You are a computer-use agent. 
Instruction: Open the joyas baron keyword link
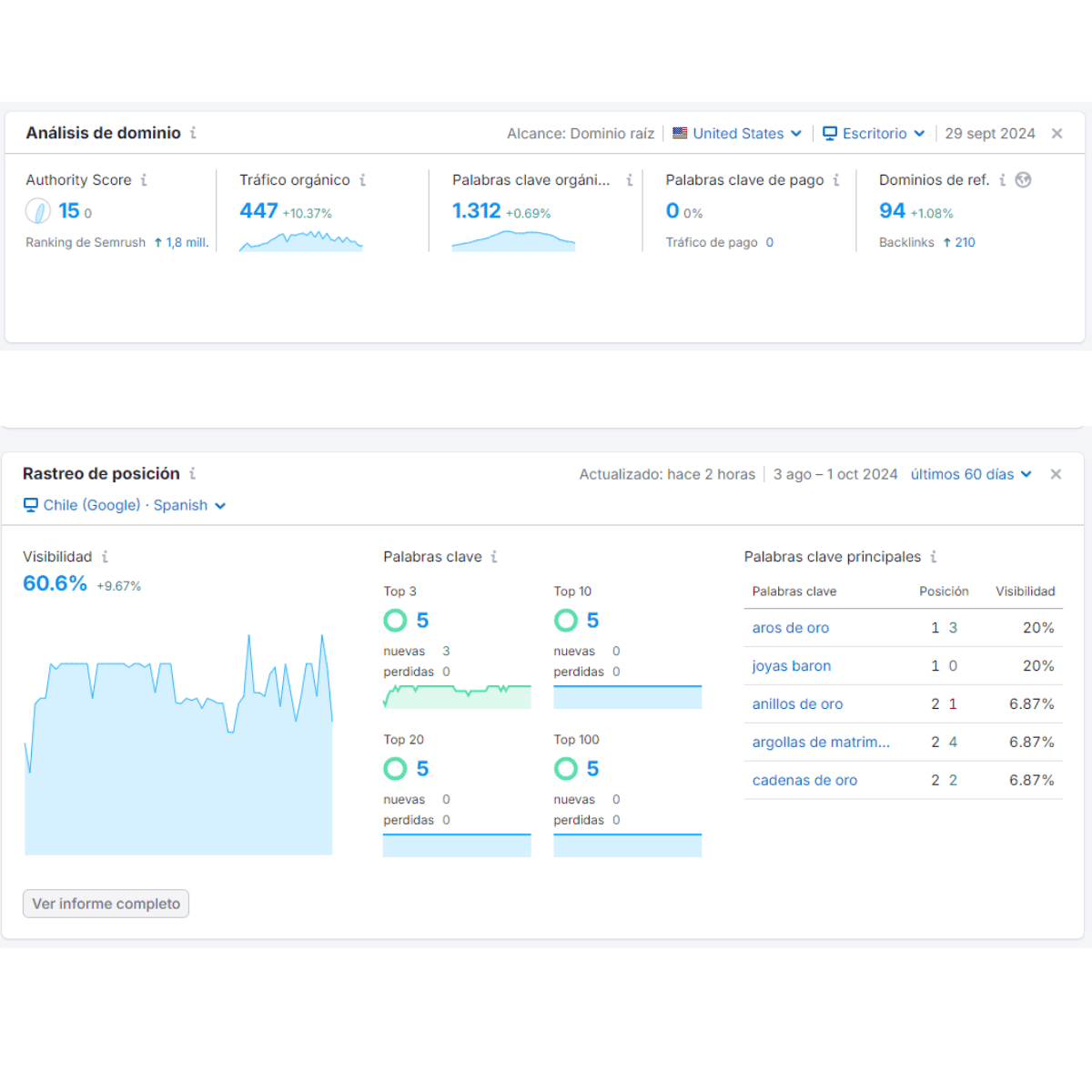(791, 666)
